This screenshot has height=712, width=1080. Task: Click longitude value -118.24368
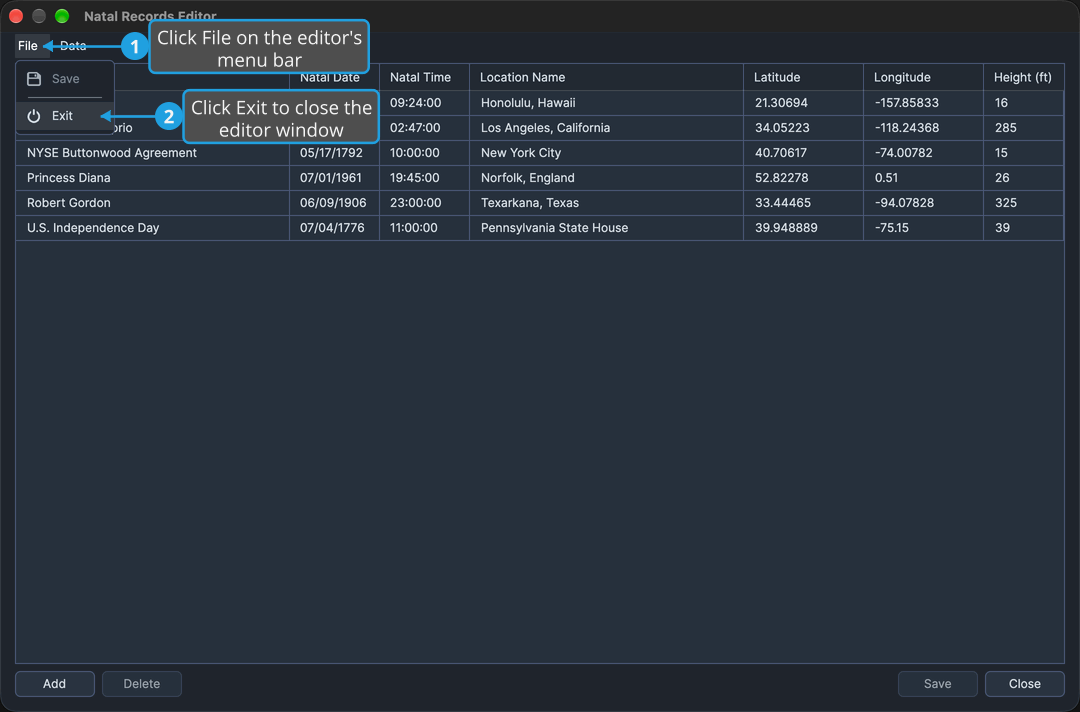coord(923,127)
